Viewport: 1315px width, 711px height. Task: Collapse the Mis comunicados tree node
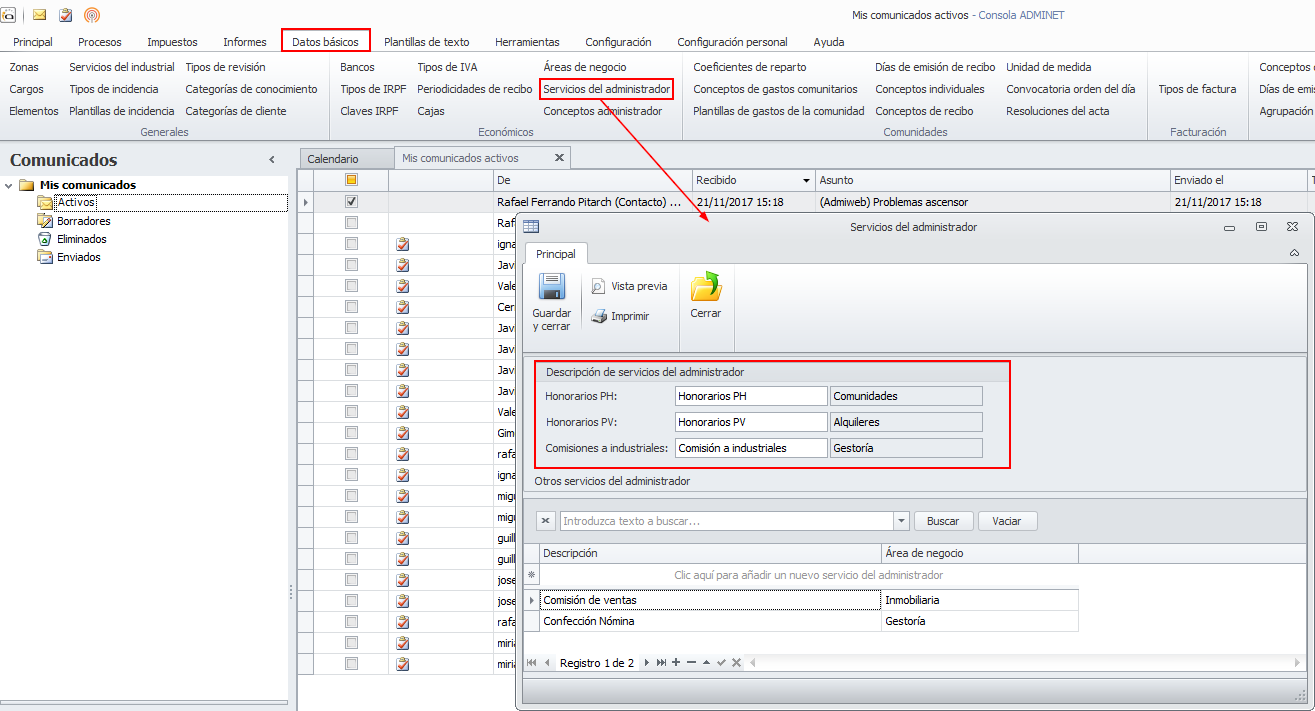click(x=9, y=185)
